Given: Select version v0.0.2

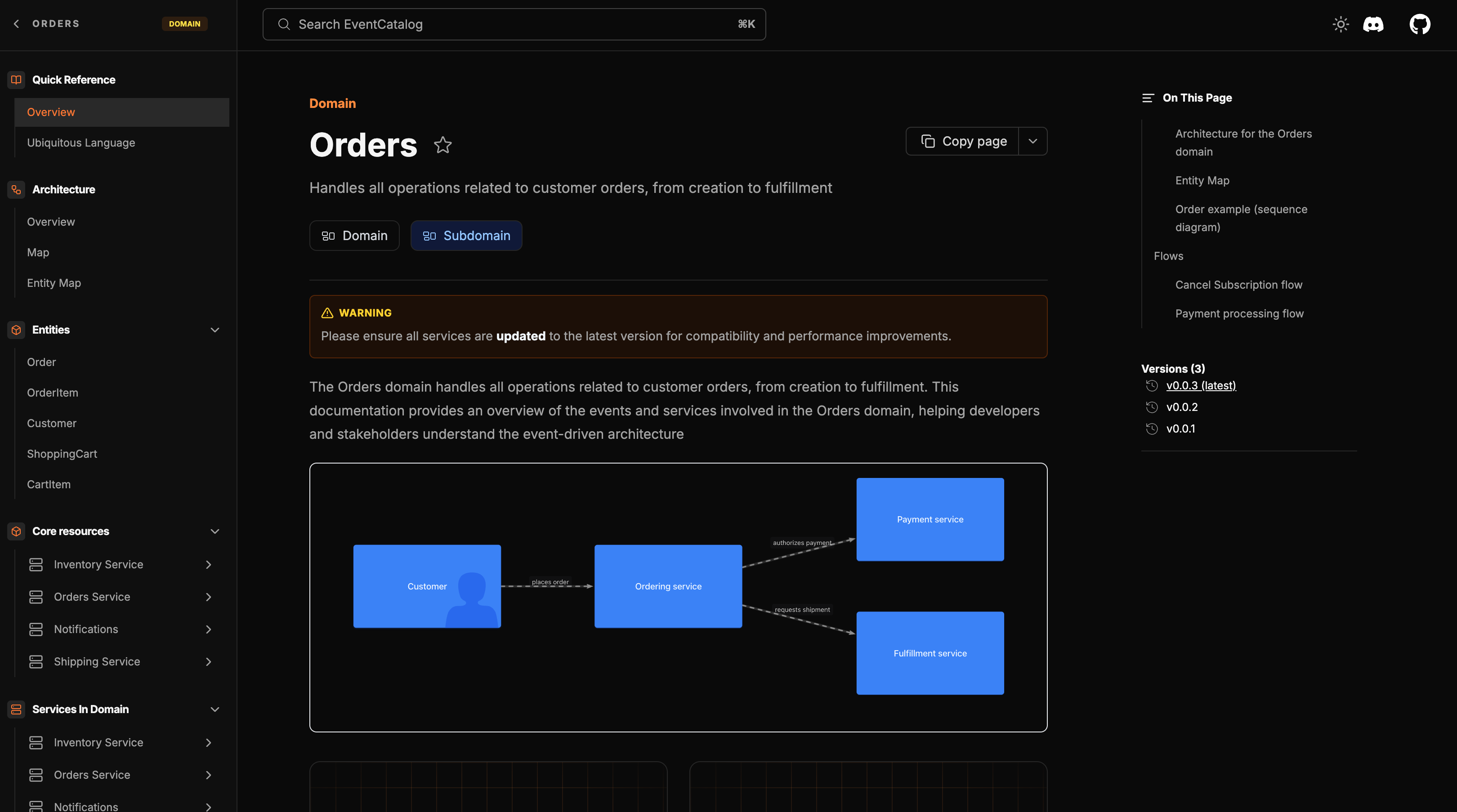Looking at the screenshot, I should [x=1181, y=407].
